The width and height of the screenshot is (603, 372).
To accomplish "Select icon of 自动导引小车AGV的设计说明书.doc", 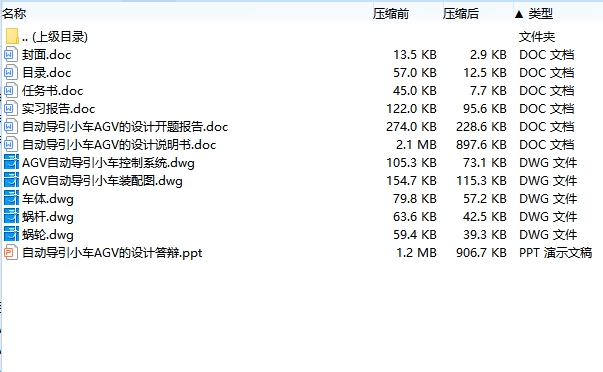I will click(10, 145).
